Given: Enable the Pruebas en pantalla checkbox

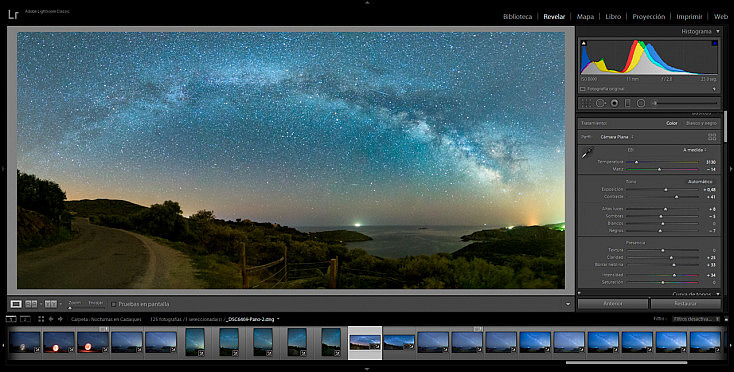Looking at the screenshot, I should point(113,304).
